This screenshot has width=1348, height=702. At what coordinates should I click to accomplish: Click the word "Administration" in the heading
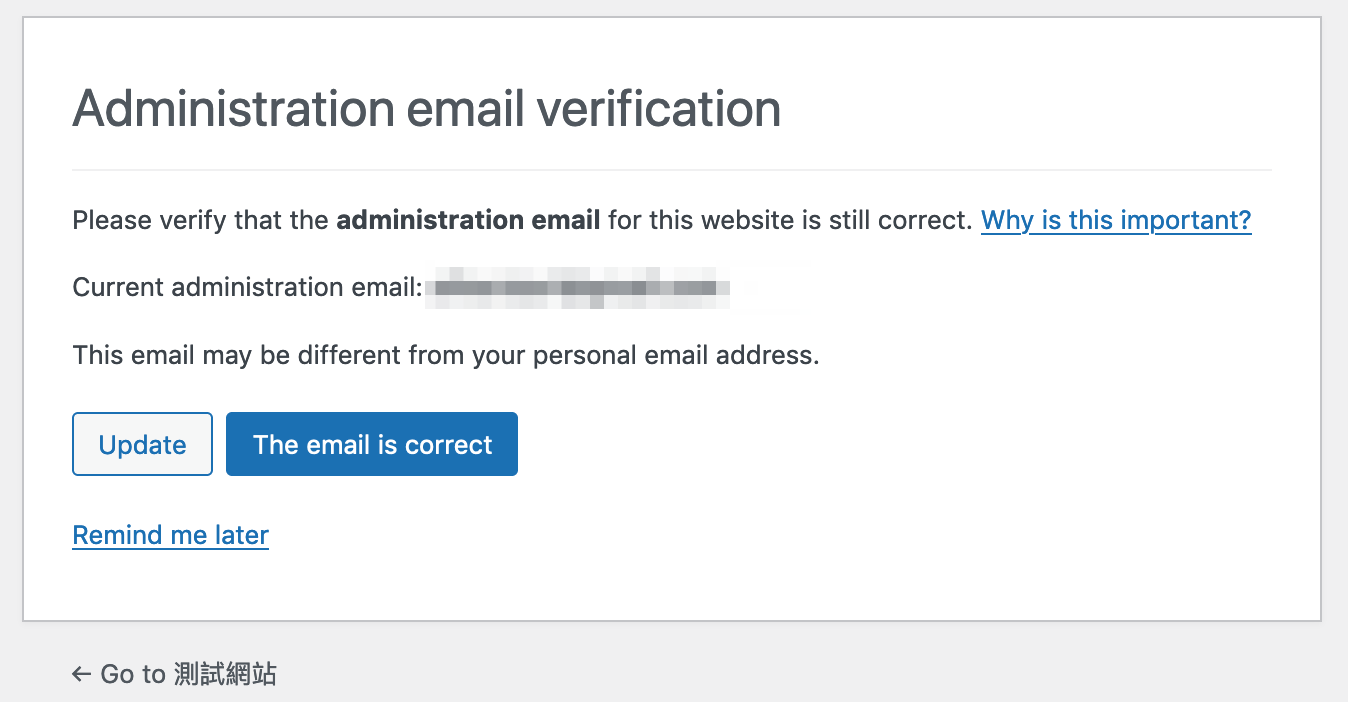pos(232,108)
